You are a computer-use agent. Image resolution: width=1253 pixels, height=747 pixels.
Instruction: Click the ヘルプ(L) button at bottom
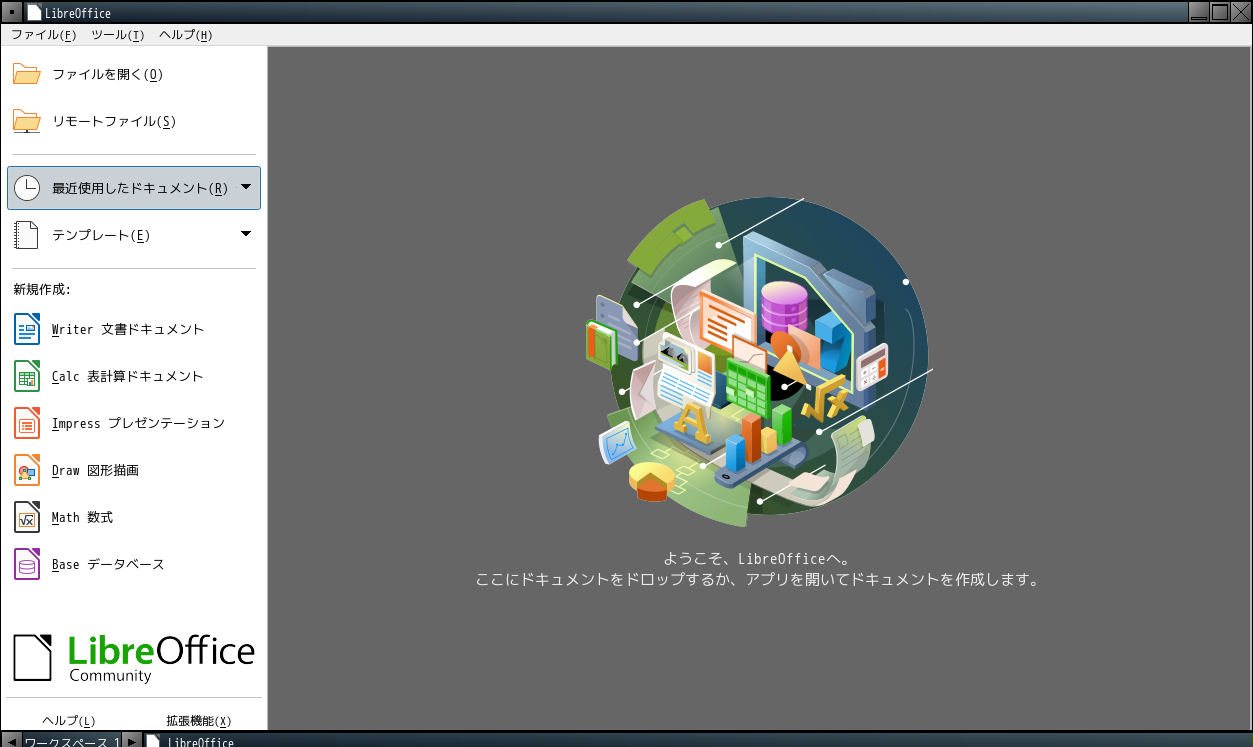click(x=69, y=720)
